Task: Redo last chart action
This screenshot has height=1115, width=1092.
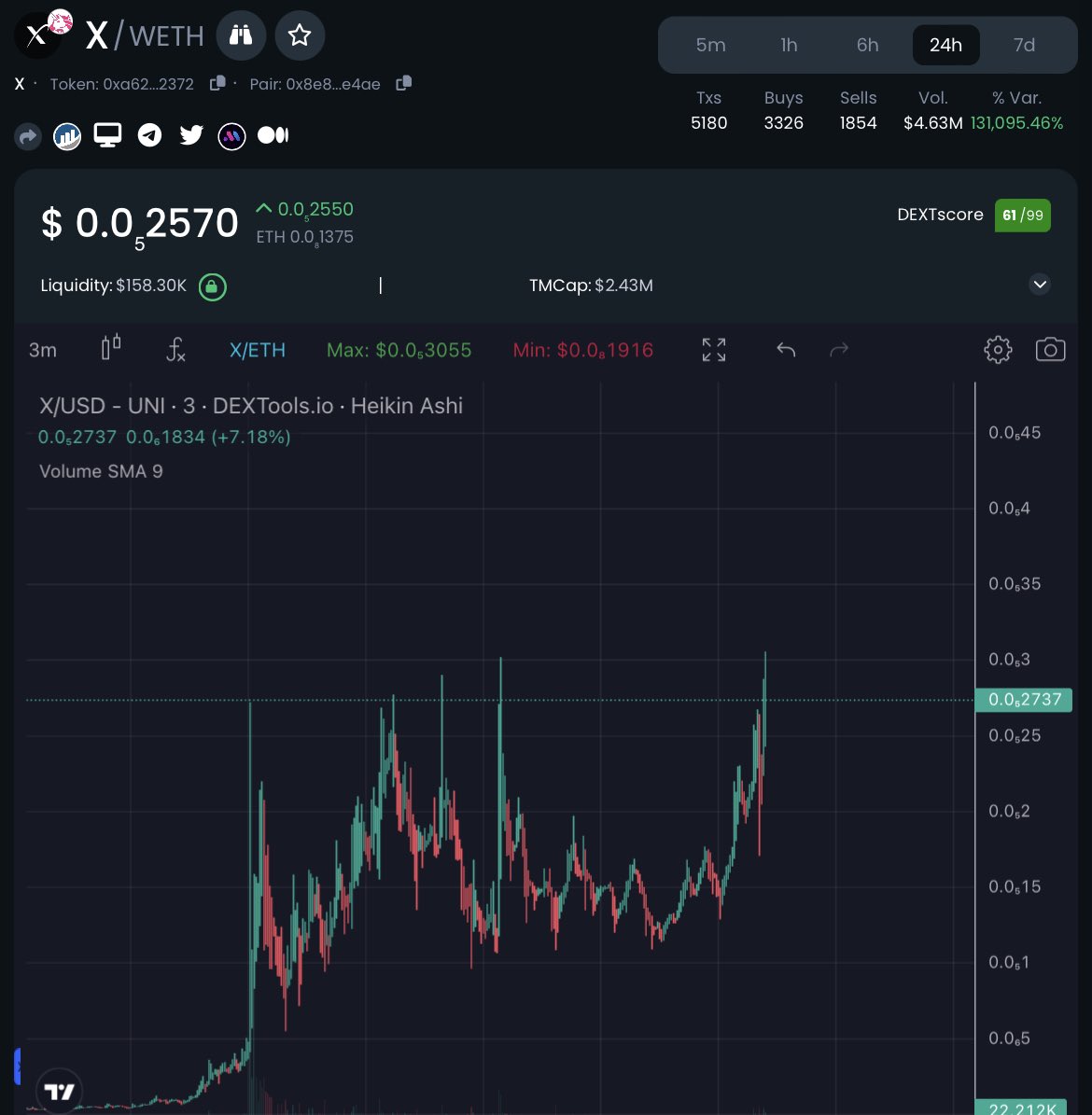Action: tap(839, 349)
